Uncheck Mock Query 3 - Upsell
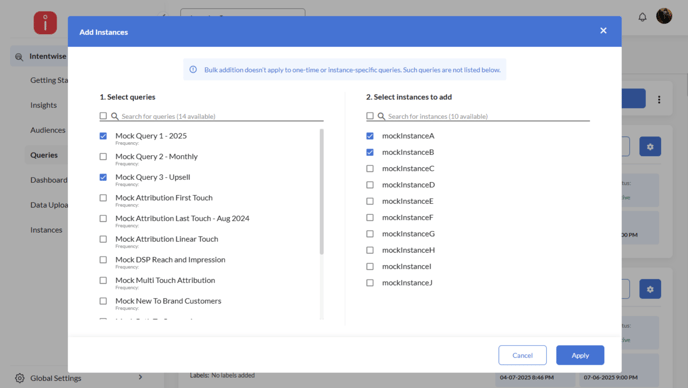The image size is (688, 388). [103, 177]
